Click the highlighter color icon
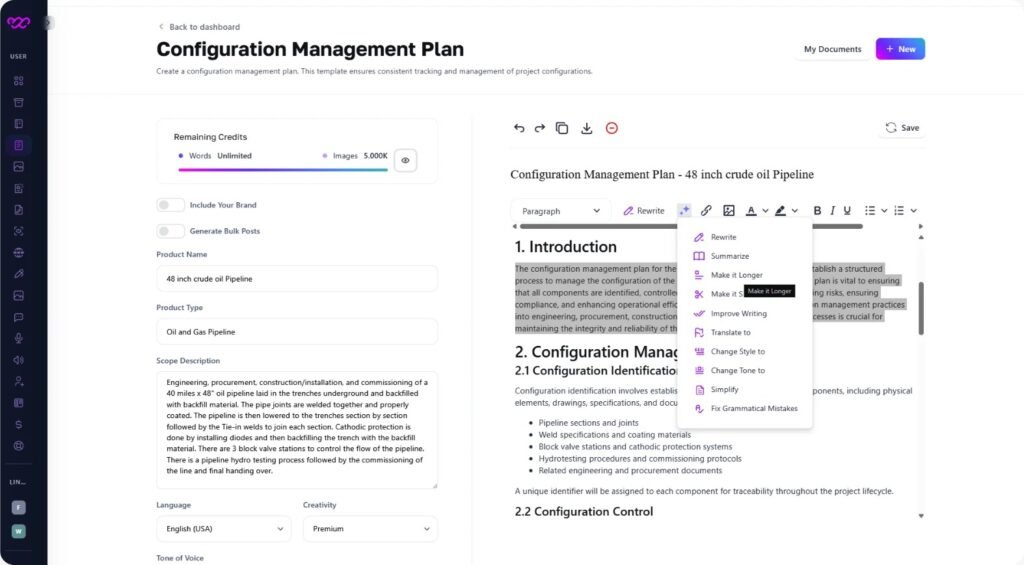Image resolution: width=1024 pixels, height=565 pixels. [780, 210]
